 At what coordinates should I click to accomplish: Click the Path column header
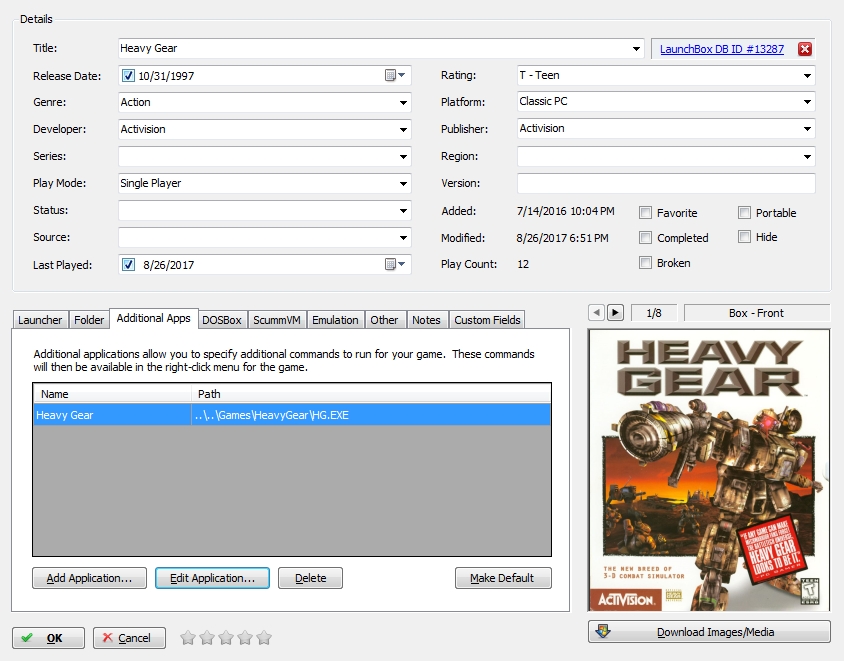click(371, 394)
